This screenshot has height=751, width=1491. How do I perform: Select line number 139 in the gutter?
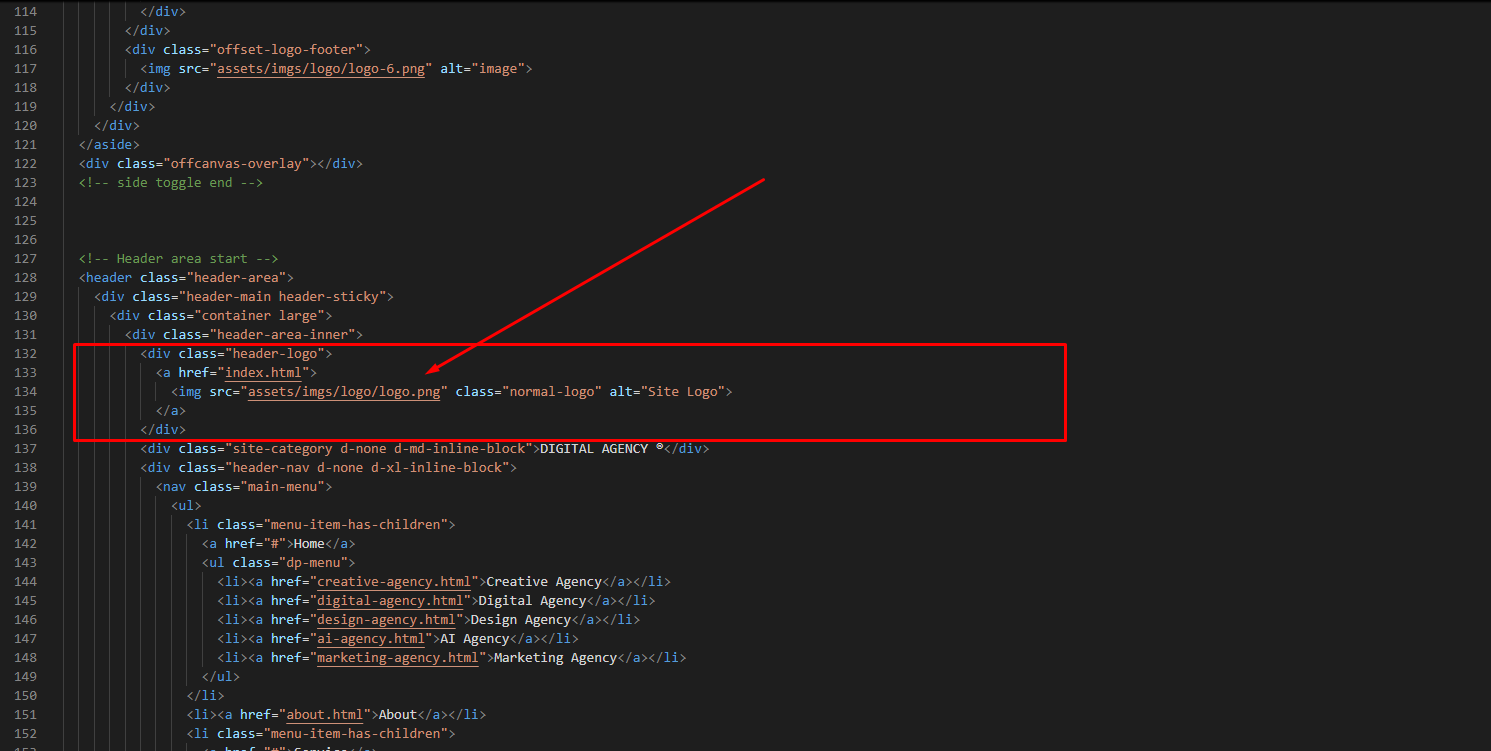pyautogui.click(x=25, y=487)
